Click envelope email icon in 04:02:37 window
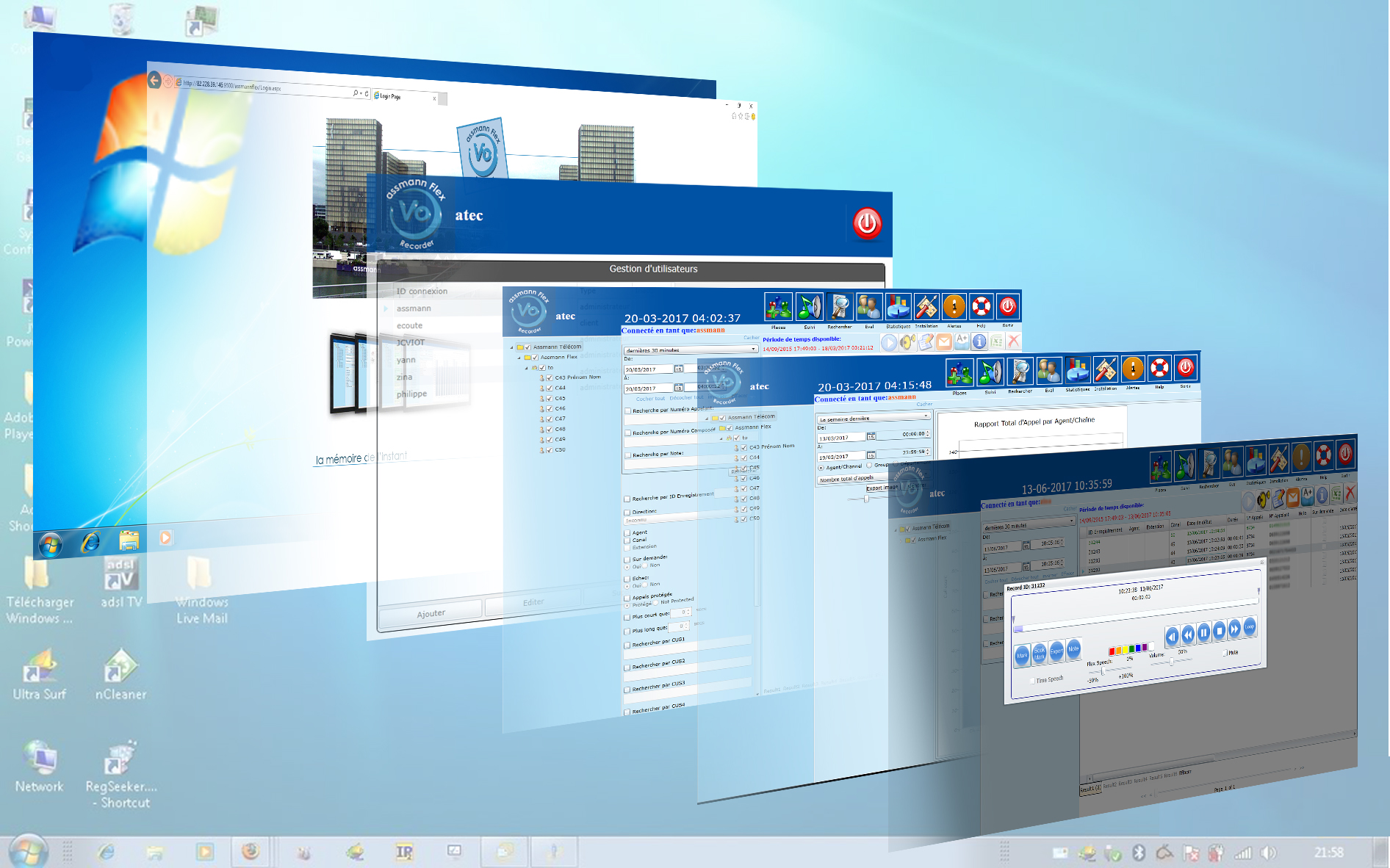 [943, 341]
